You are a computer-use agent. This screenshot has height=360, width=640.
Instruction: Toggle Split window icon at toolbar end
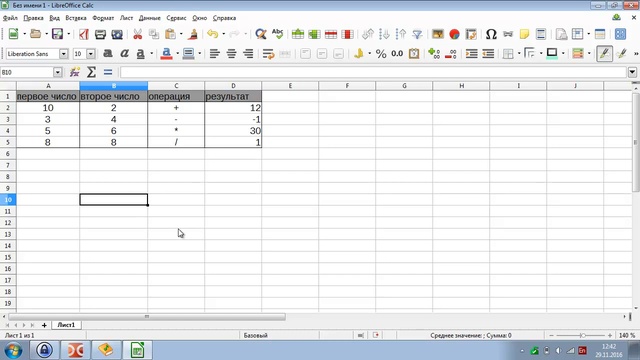point(620,34)
